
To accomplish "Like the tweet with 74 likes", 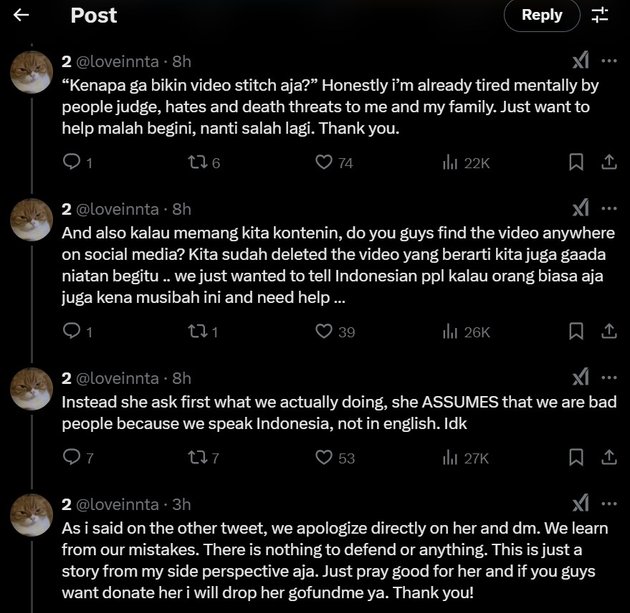I will pos(324,162).
